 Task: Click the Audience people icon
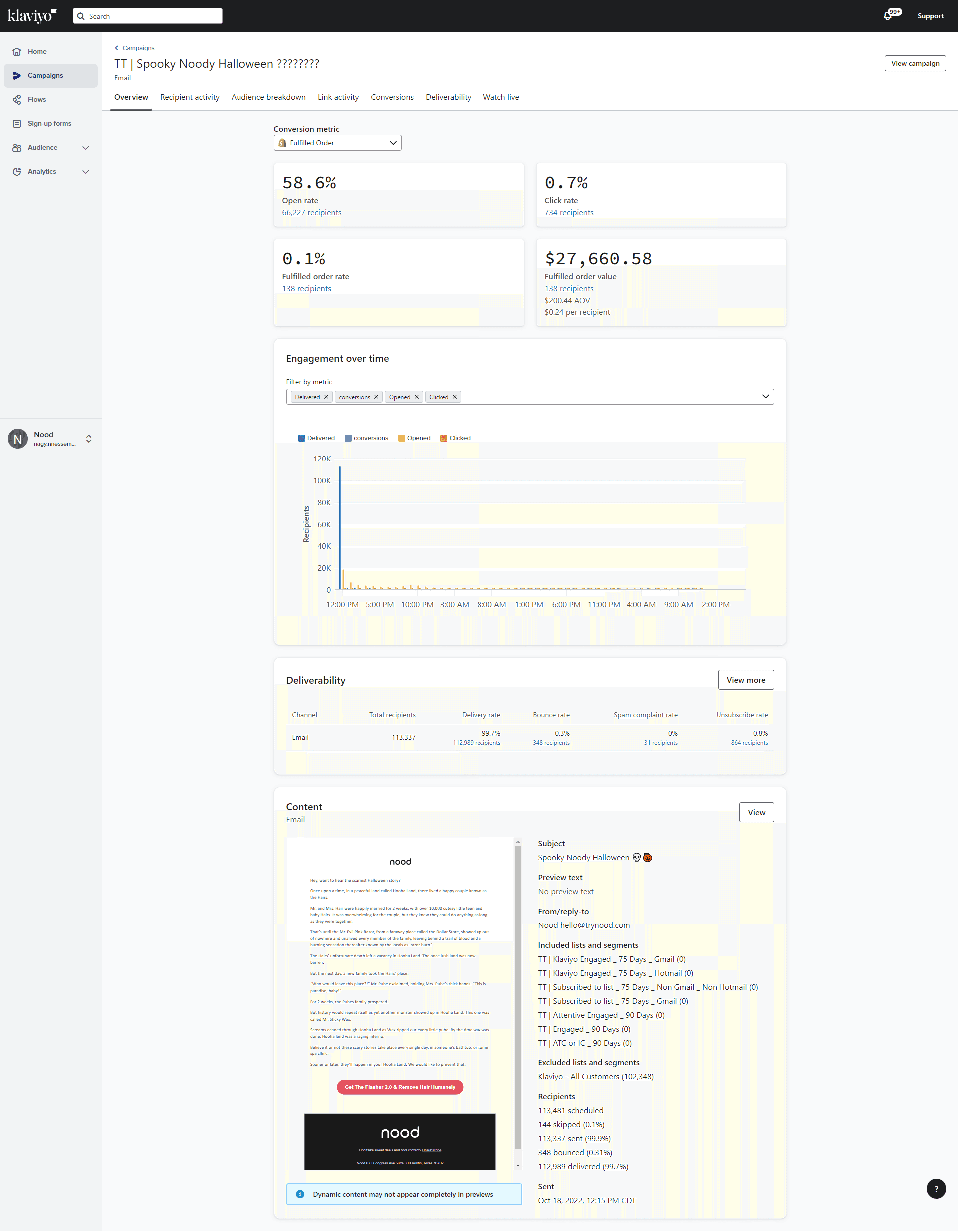17,148
